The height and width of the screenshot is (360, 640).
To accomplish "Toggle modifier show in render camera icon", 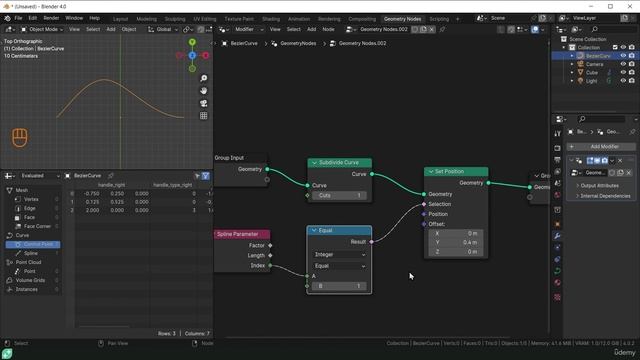I will [x=604, y=160].
